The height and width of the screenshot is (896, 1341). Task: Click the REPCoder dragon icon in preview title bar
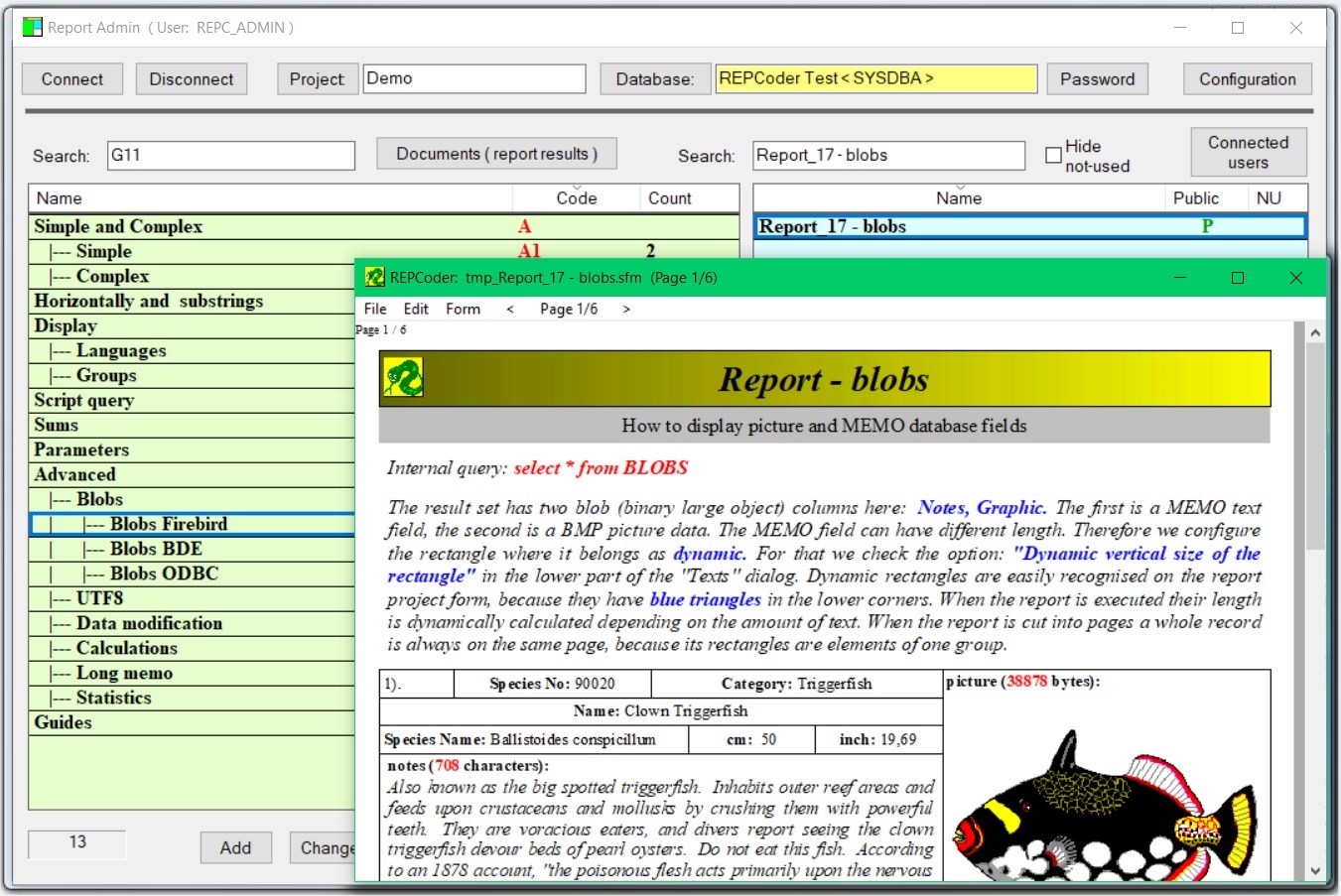click(374, 278)
